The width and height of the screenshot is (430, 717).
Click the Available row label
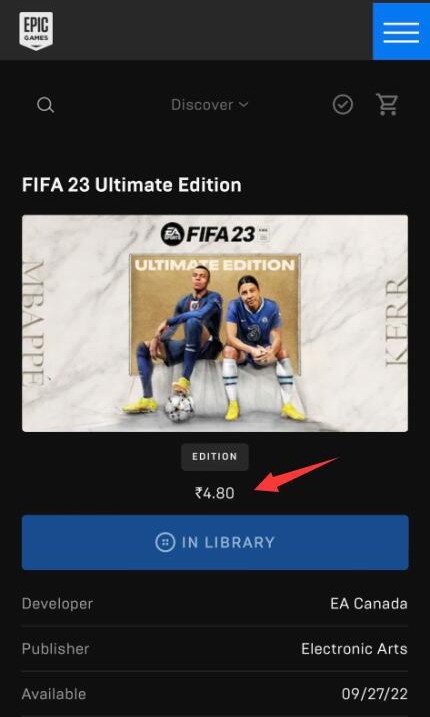(54, 694)
